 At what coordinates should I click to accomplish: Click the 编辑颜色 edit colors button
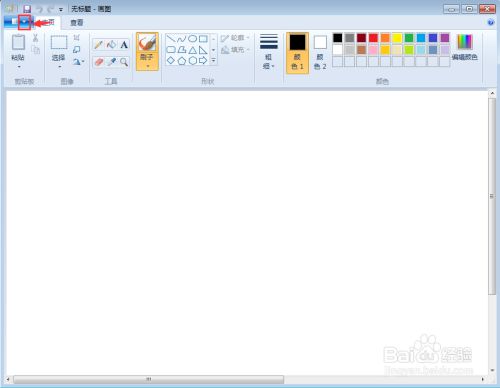(465, 47)
